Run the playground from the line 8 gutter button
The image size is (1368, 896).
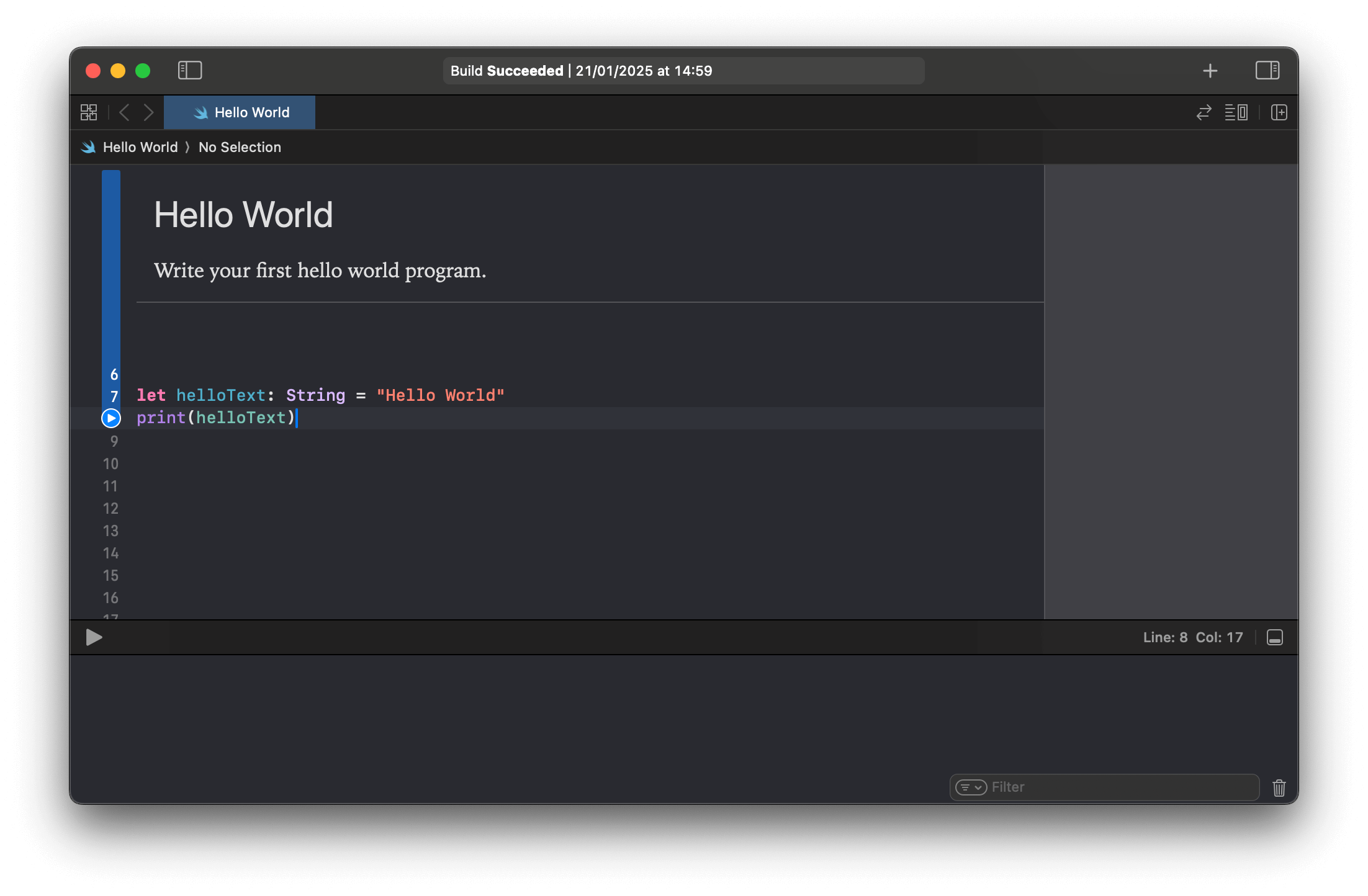pyautogui.click(x=110, y=418)
